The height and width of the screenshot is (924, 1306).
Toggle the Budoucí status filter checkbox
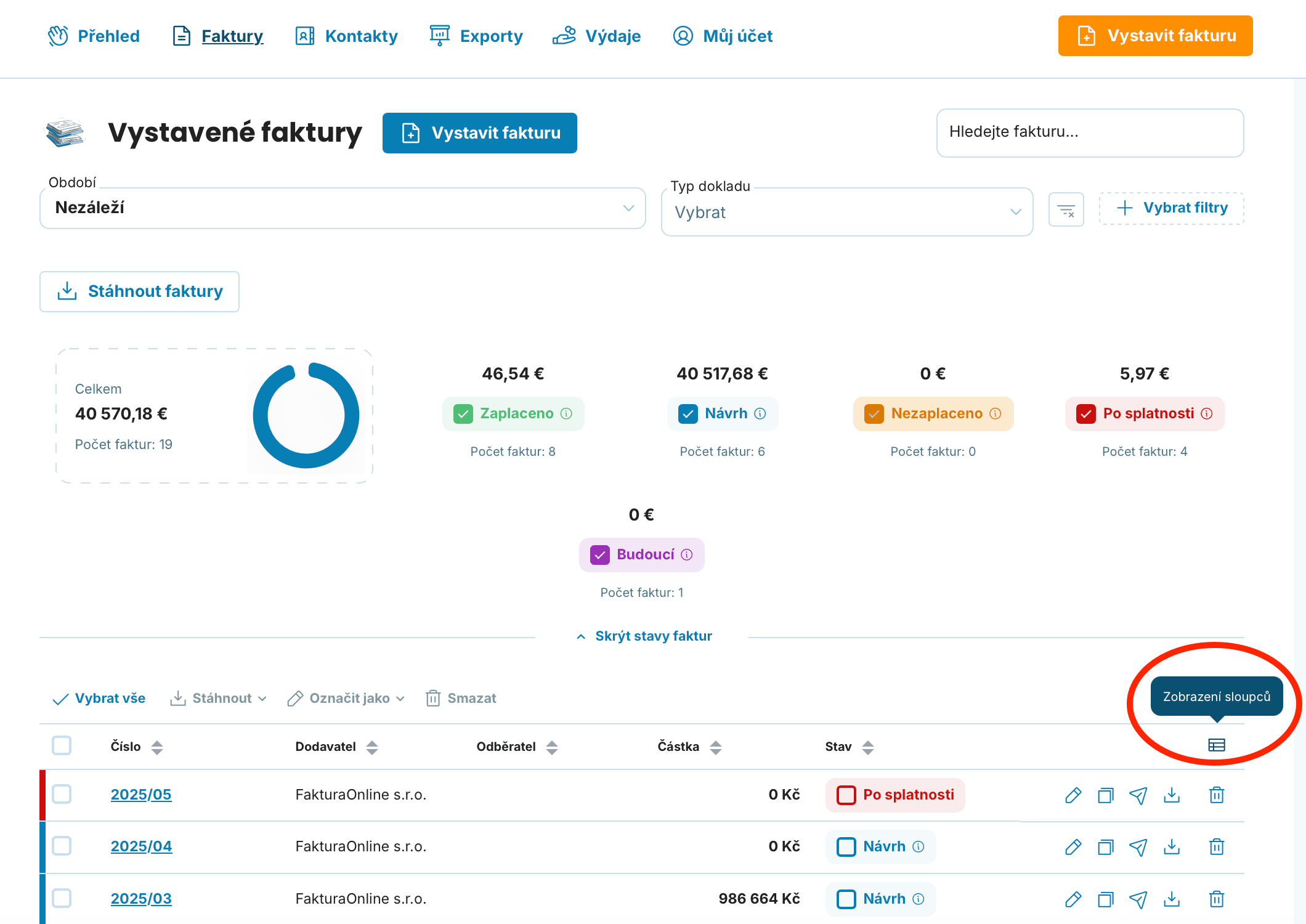[x=600, y=555]
